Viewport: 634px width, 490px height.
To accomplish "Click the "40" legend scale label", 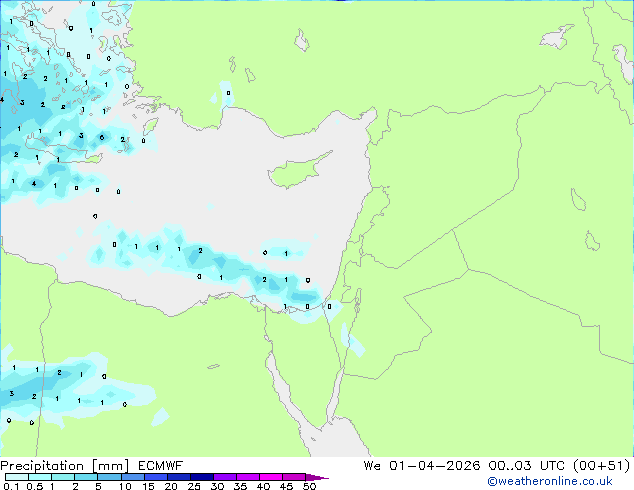I will coord(263,486).
